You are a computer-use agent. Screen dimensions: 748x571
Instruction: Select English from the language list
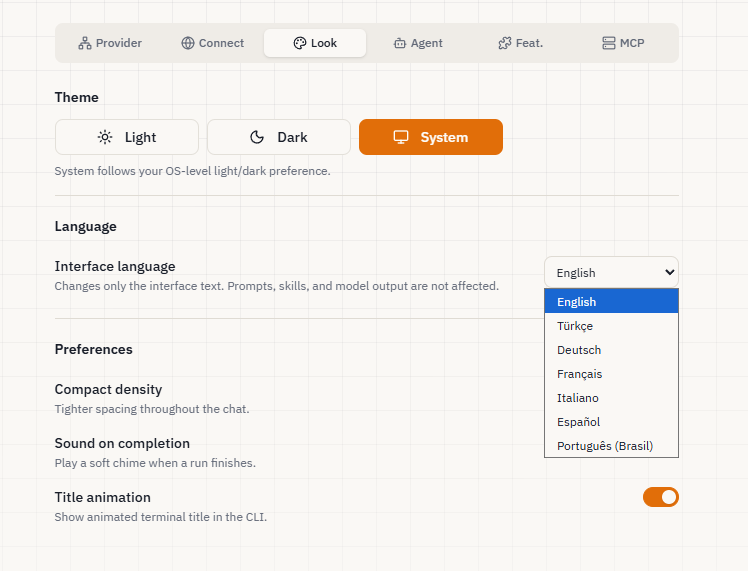tap(612, 301)
